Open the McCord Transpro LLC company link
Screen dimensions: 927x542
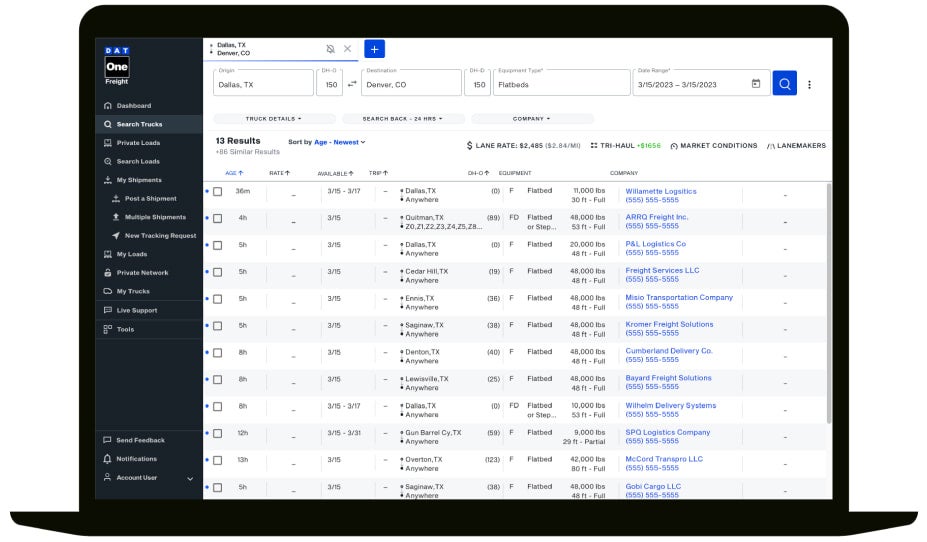pyautogui.click(x=664, y=459)
